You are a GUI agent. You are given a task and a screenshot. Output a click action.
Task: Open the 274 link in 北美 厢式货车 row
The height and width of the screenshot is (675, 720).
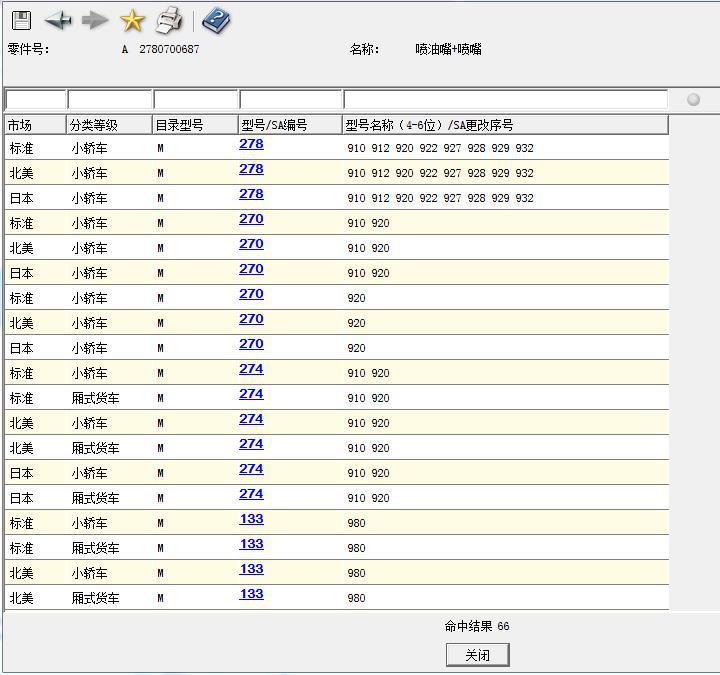click(x=251, y=444)
